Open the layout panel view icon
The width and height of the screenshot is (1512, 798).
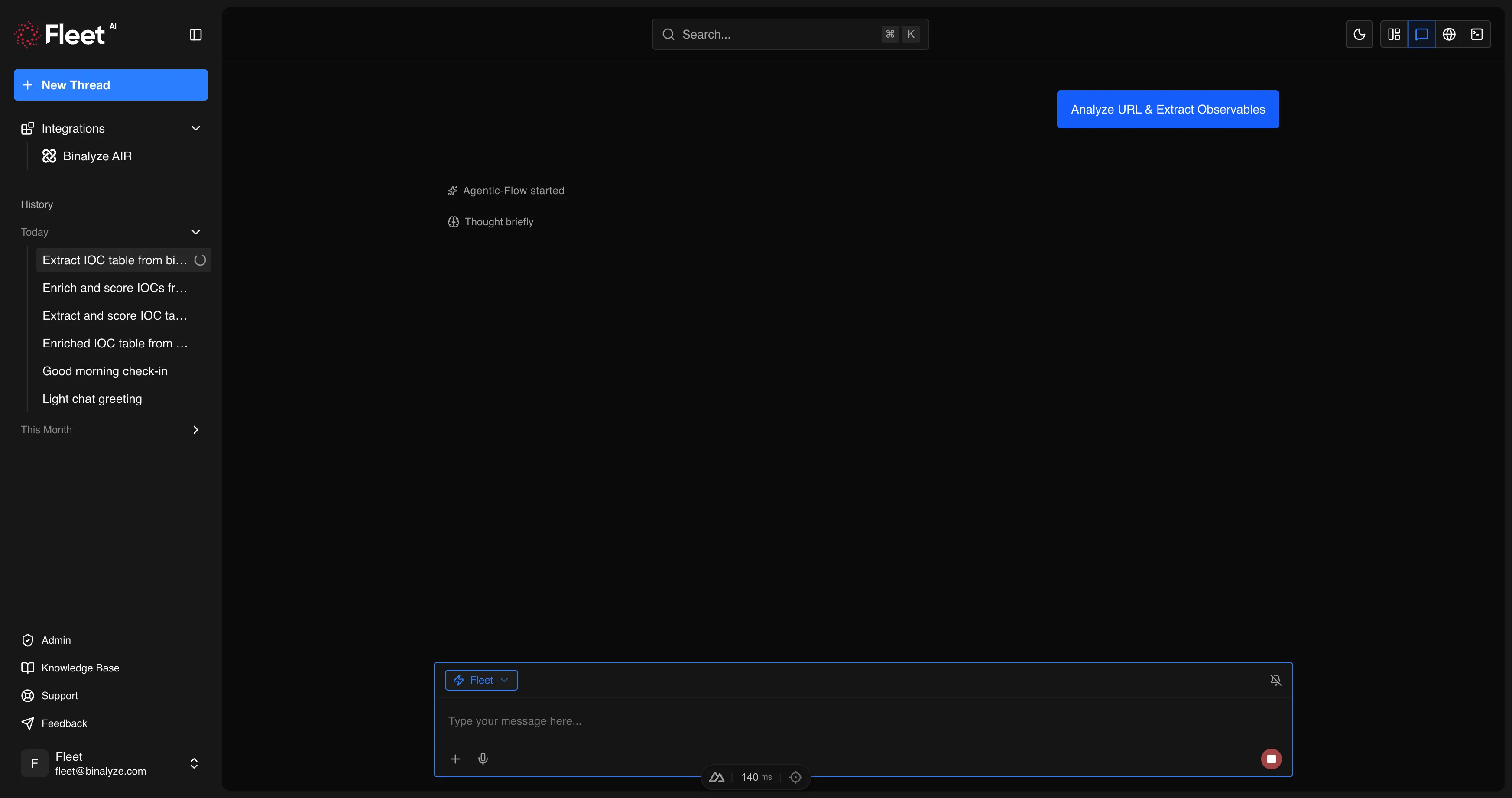point(1394,34)
